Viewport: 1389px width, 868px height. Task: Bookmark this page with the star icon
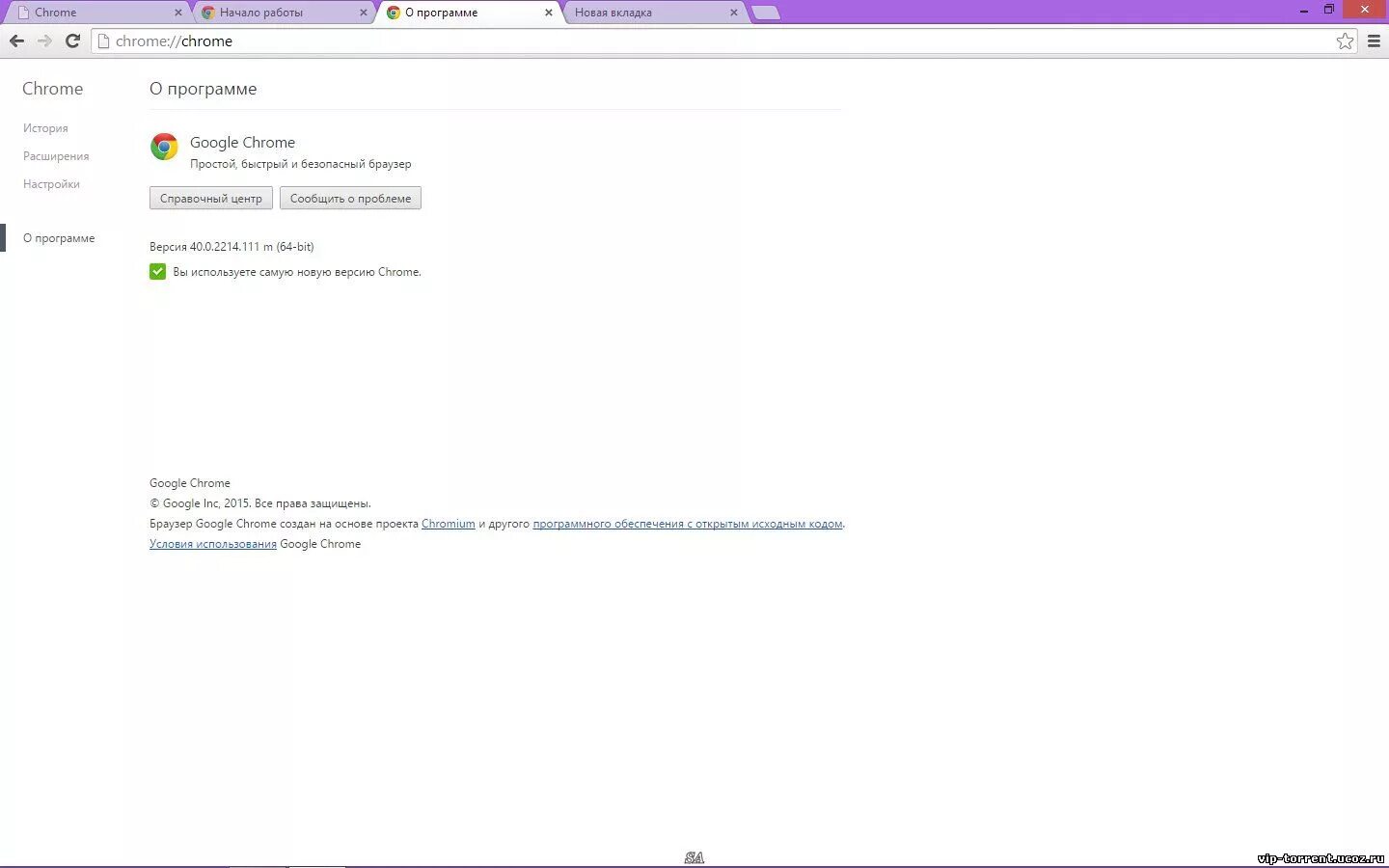[x=1345, y=41]
